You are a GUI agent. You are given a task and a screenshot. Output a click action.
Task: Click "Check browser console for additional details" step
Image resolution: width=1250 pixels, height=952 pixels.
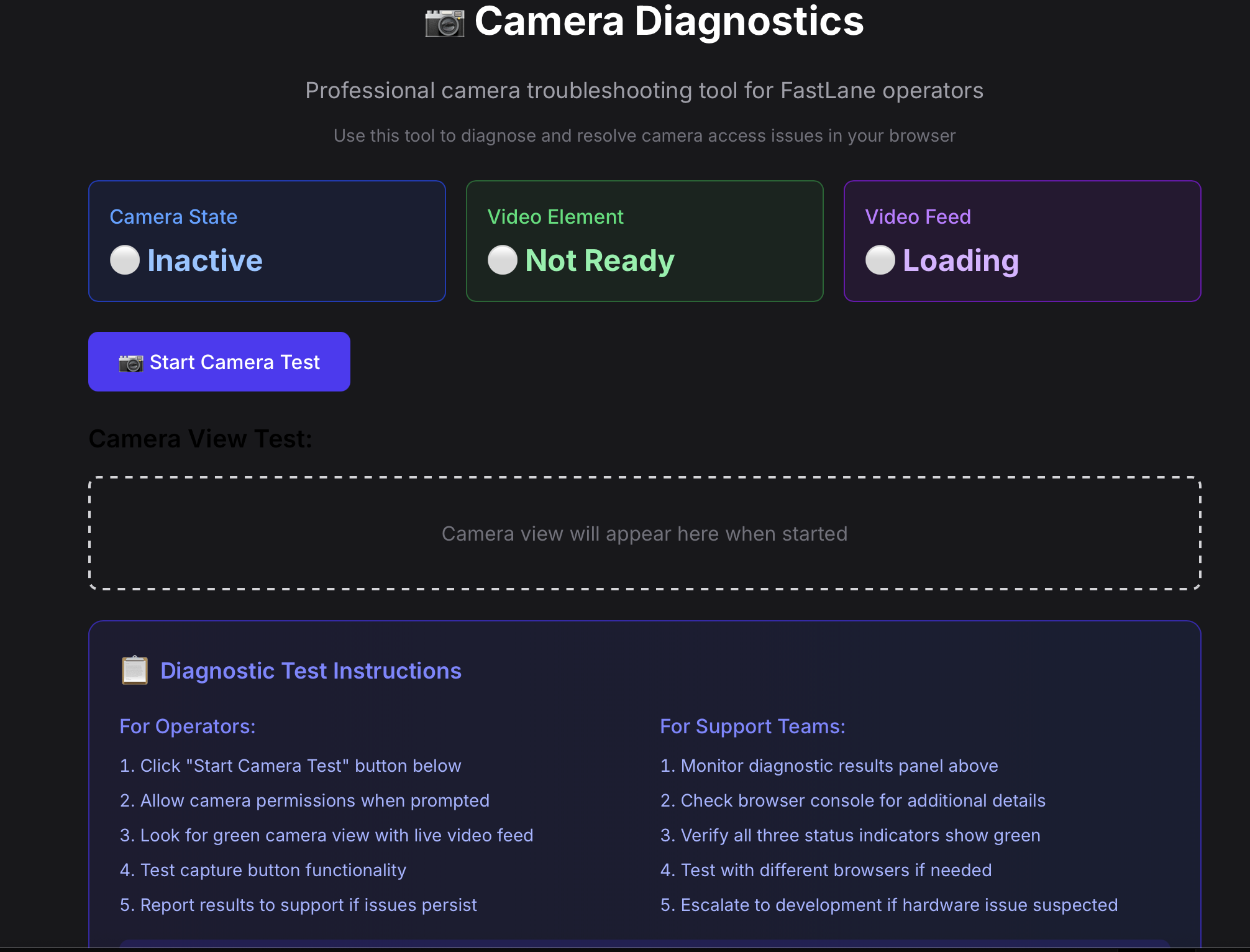852,800
